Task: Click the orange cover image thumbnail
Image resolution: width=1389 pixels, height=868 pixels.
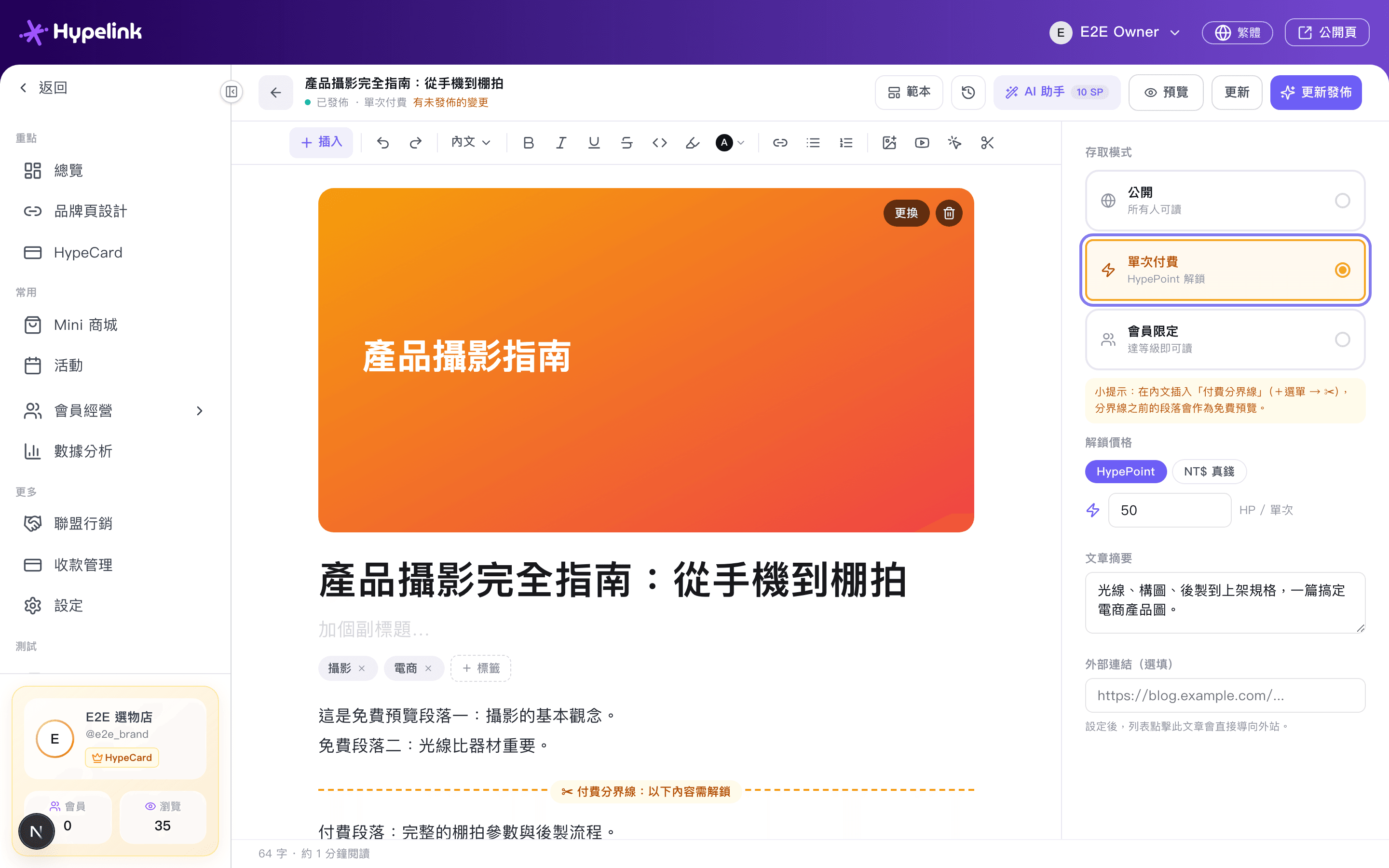Action: (x=646, y=360)
